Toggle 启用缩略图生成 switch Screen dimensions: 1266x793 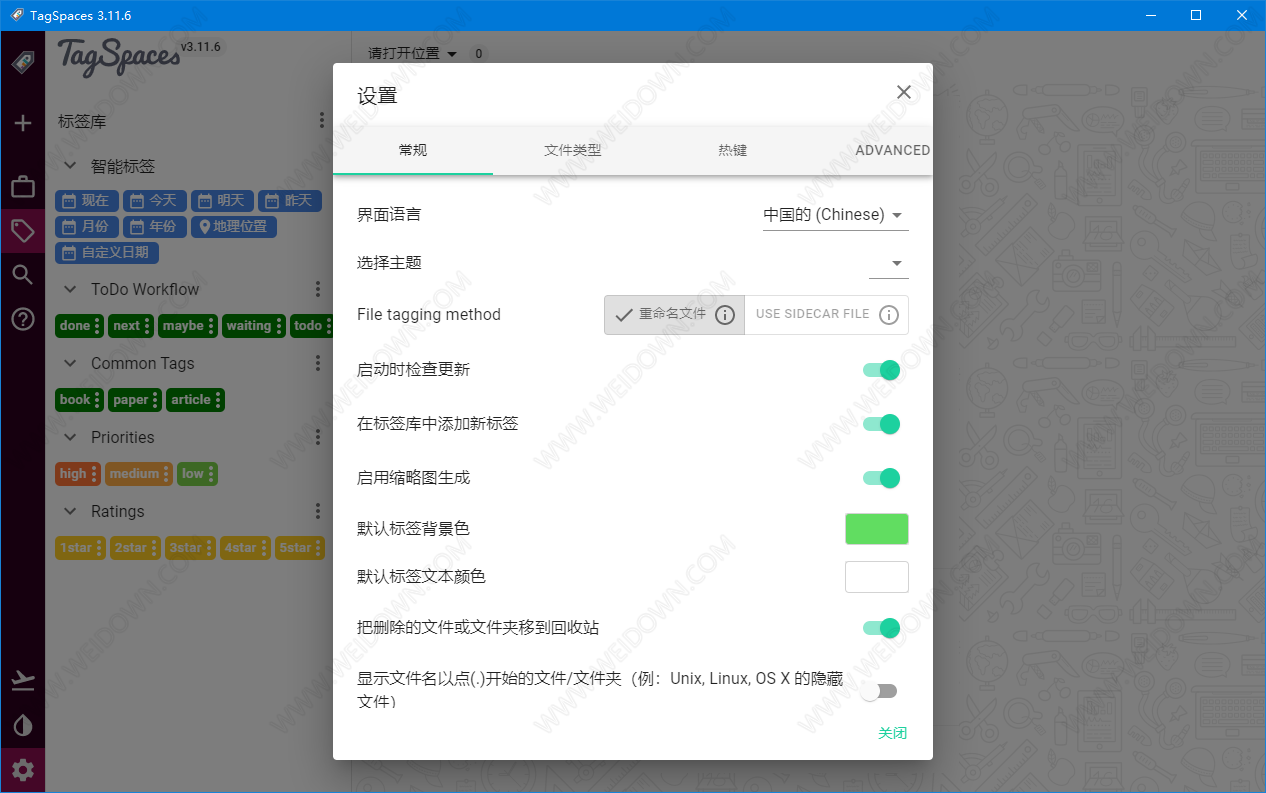click(882, 478)
